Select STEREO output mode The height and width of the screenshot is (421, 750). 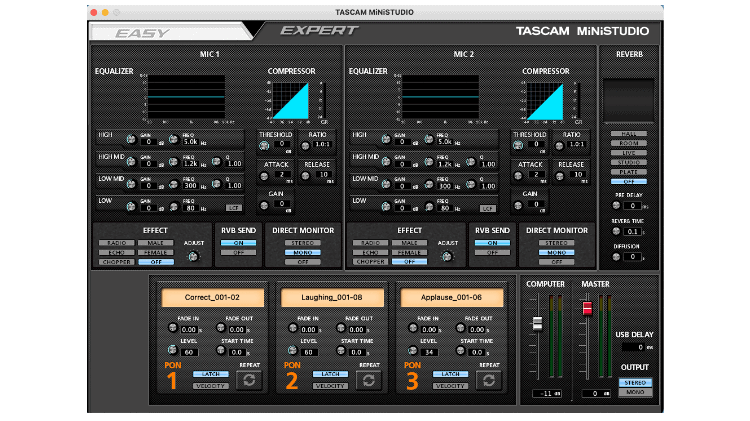pos(635,383)
